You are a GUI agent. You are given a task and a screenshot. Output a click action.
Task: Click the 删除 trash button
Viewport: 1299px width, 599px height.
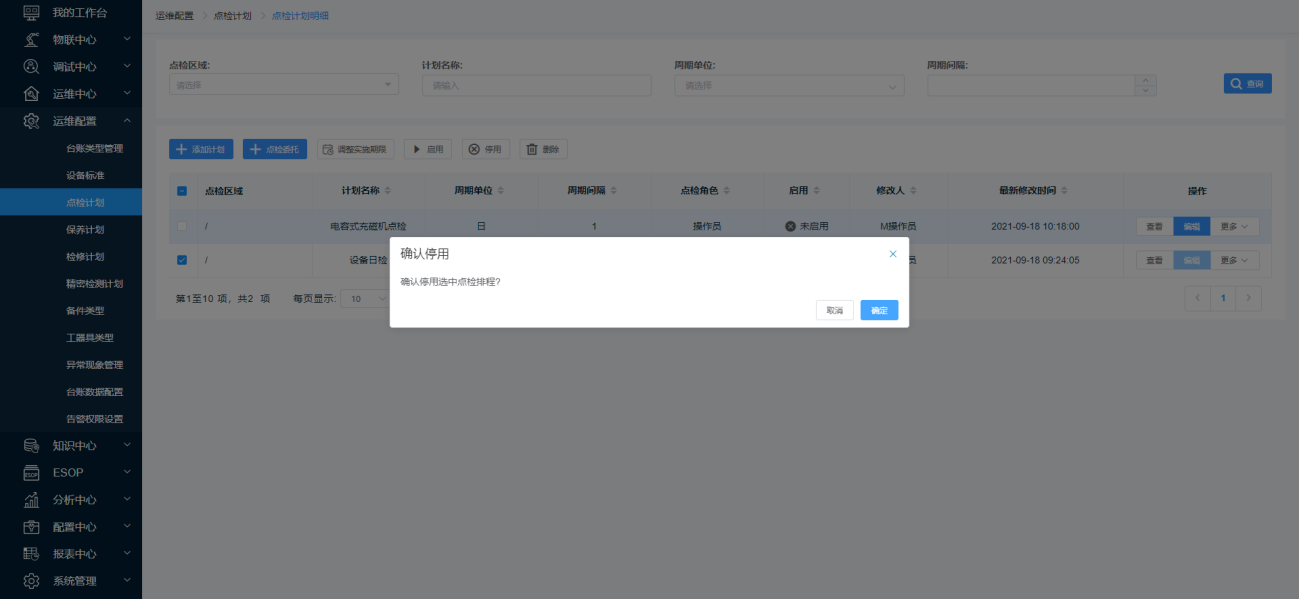(544, 149)
